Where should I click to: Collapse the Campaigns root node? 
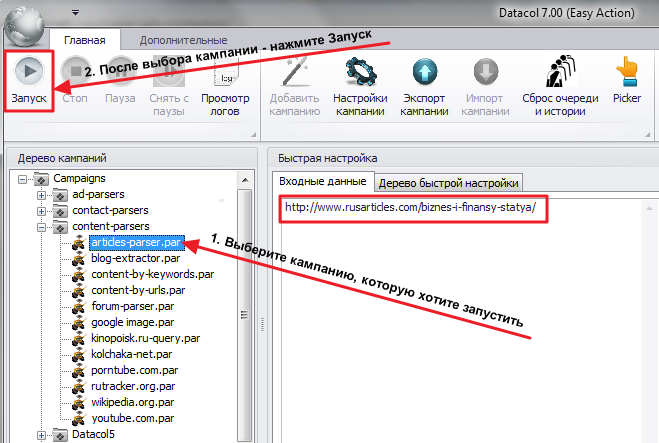[x=22, y=179]
